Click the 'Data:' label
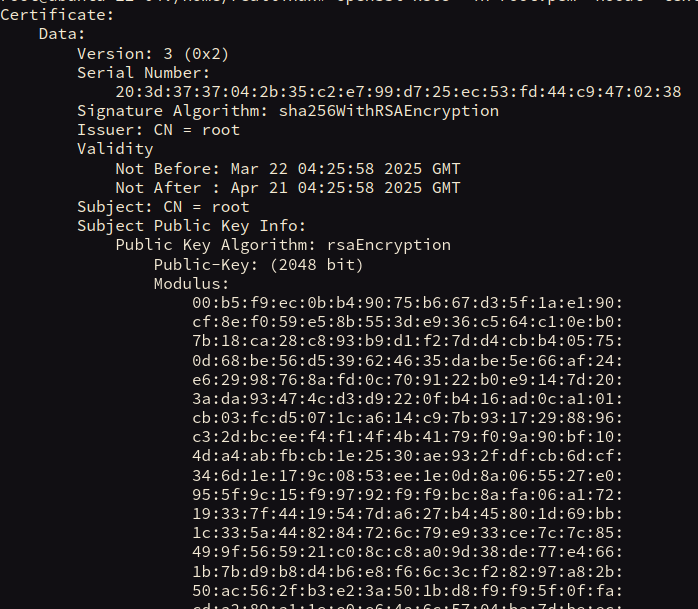This screenshot has width=698, height=609. [61, 34]
